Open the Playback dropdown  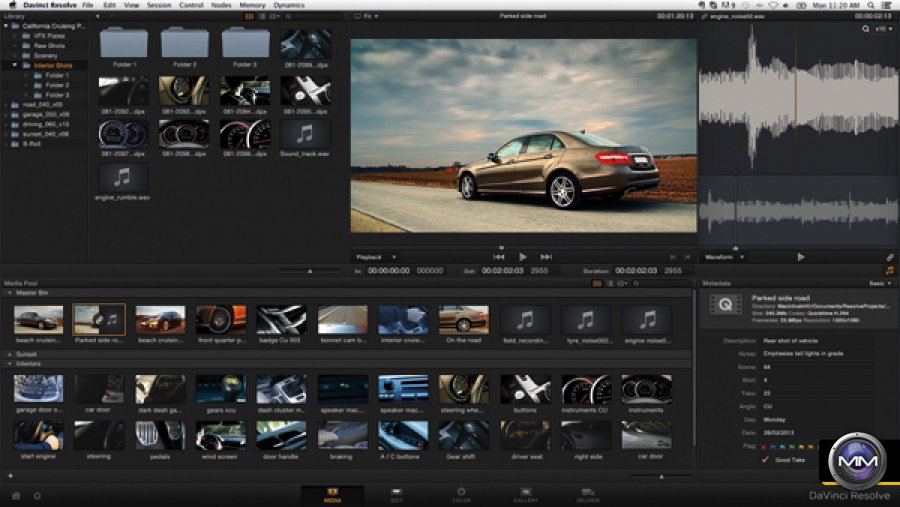point(377,257)
